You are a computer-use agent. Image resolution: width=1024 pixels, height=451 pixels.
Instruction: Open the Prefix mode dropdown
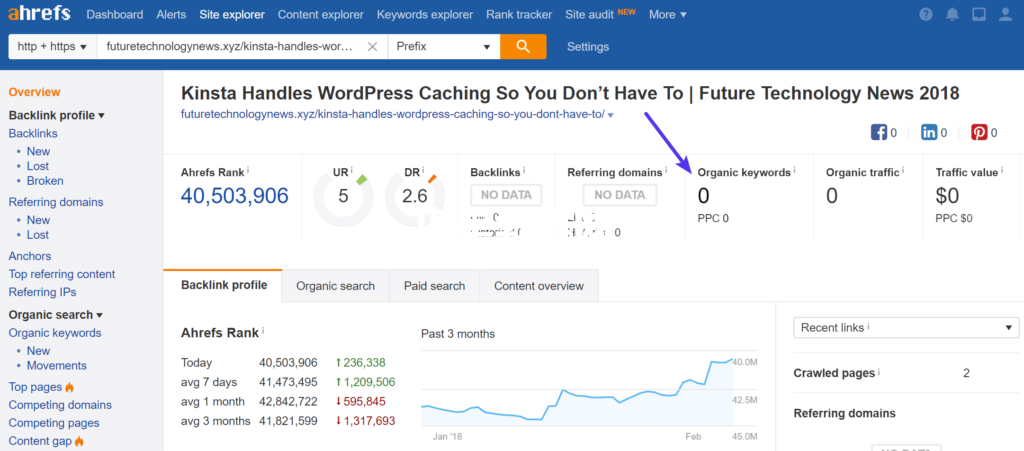pyautogui.click(x=444, y=47)
